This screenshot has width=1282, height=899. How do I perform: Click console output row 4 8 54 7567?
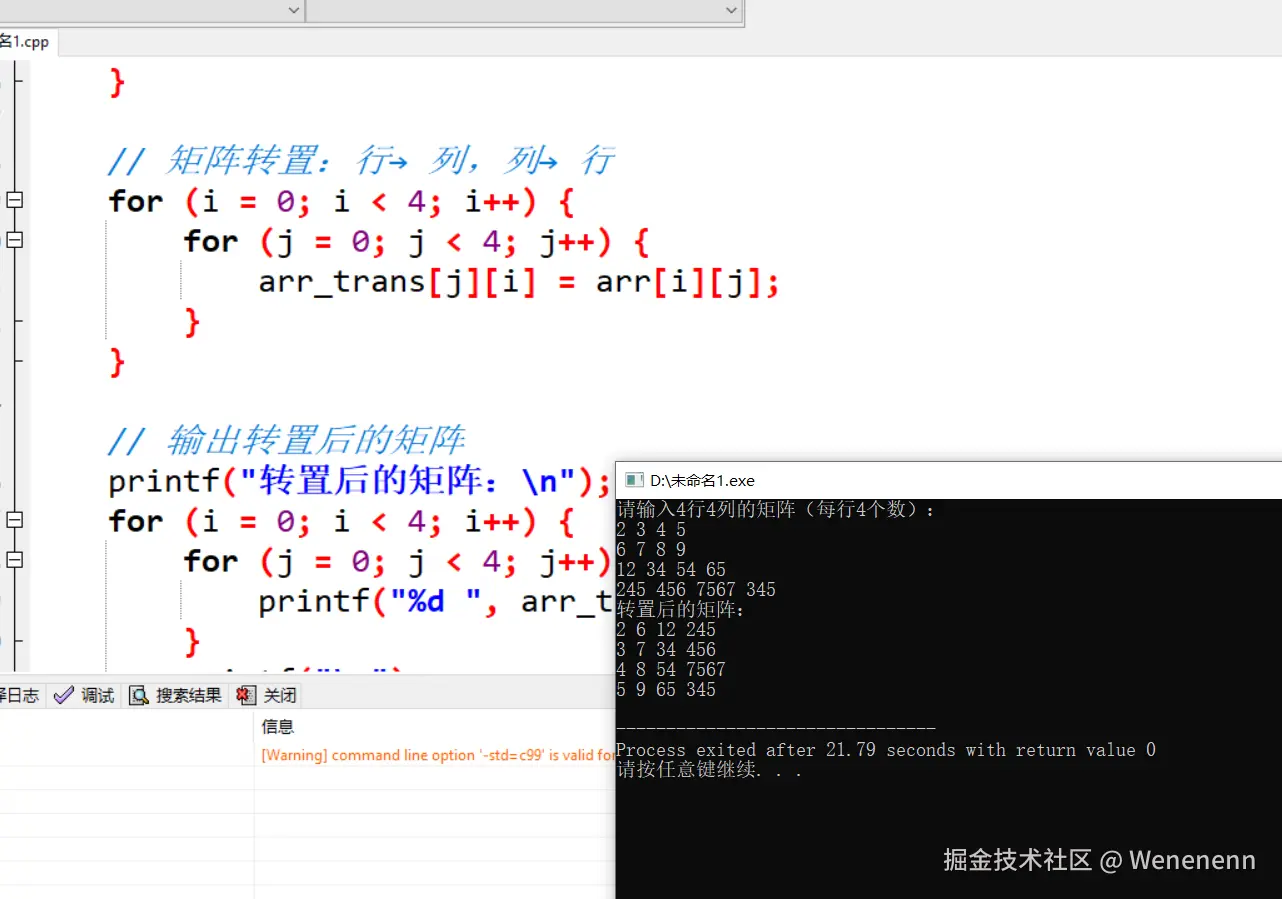pyautogui.click(x=671, y=669)
